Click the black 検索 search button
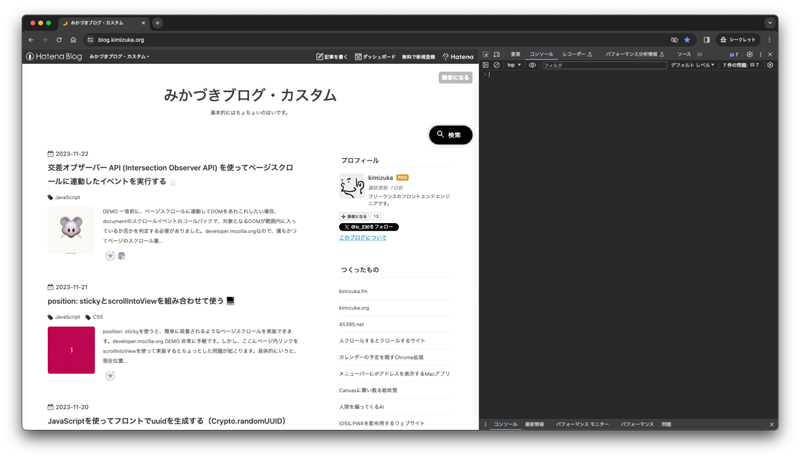The height and width of the screenshot is (459, 800). point(451,135)
